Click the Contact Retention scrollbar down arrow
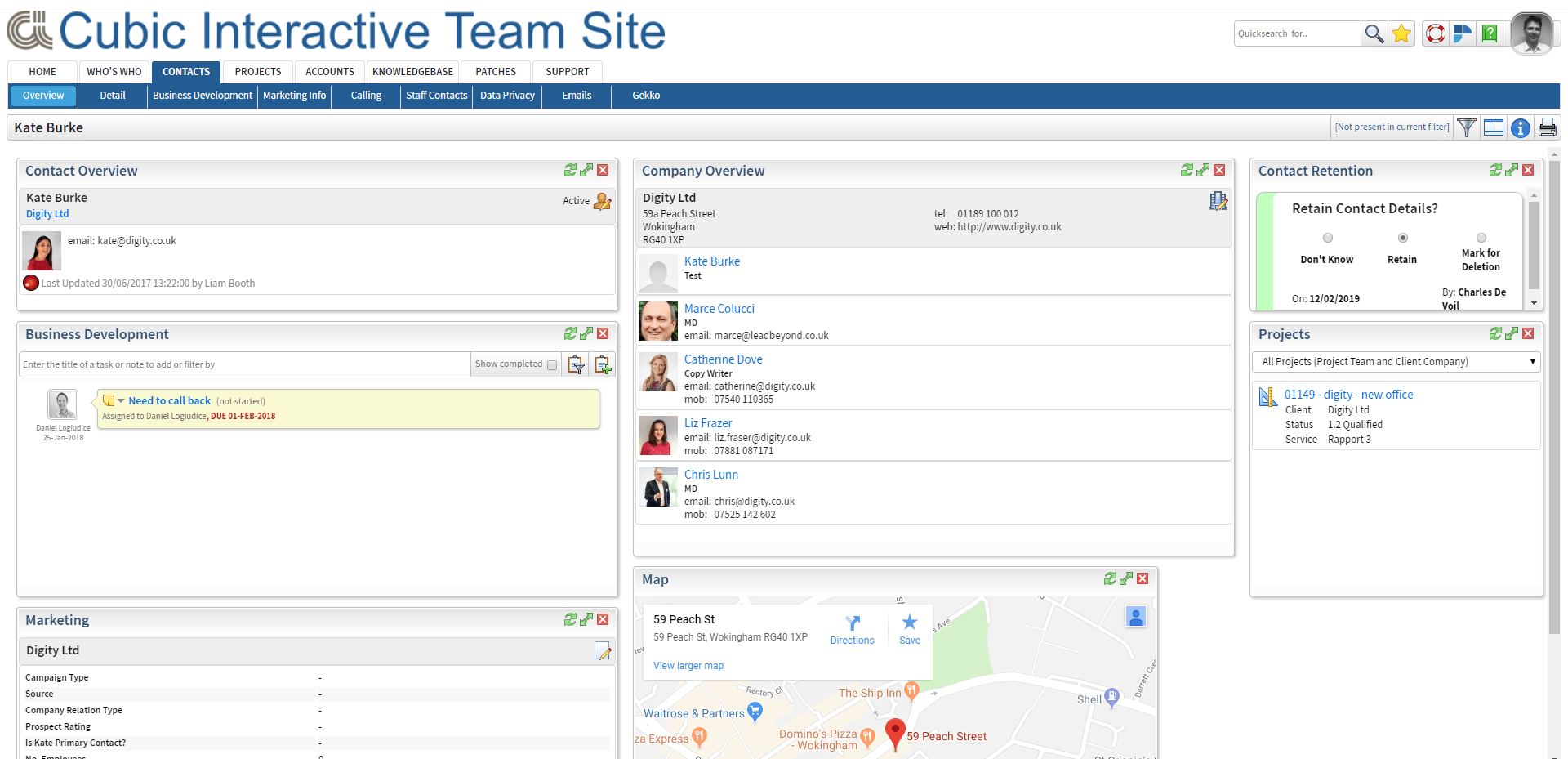The width and height of the screenshot is (1568, 759). (1534, 303)
